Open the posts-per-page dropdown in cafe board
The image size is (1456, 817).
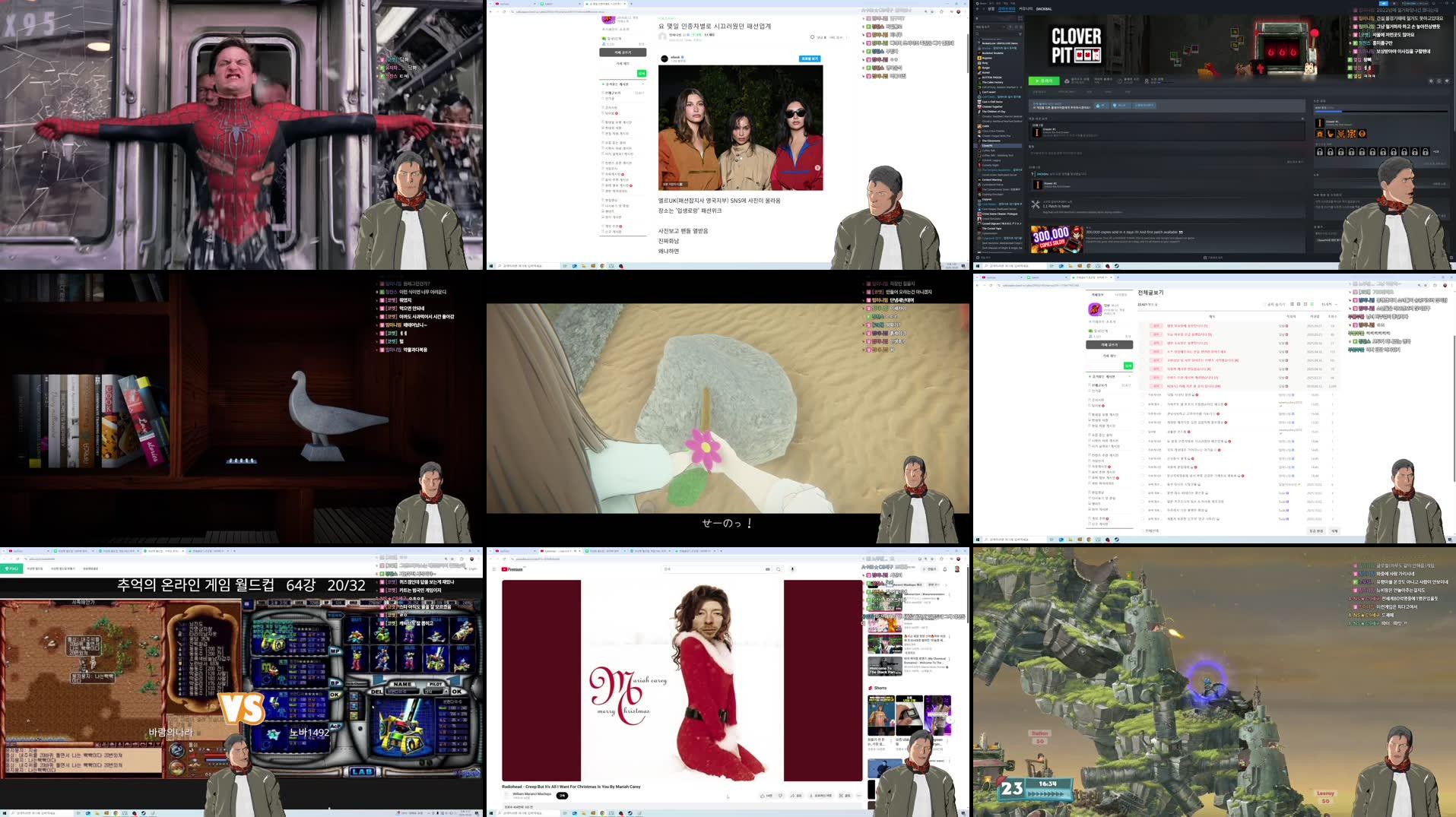(1328, 304)
